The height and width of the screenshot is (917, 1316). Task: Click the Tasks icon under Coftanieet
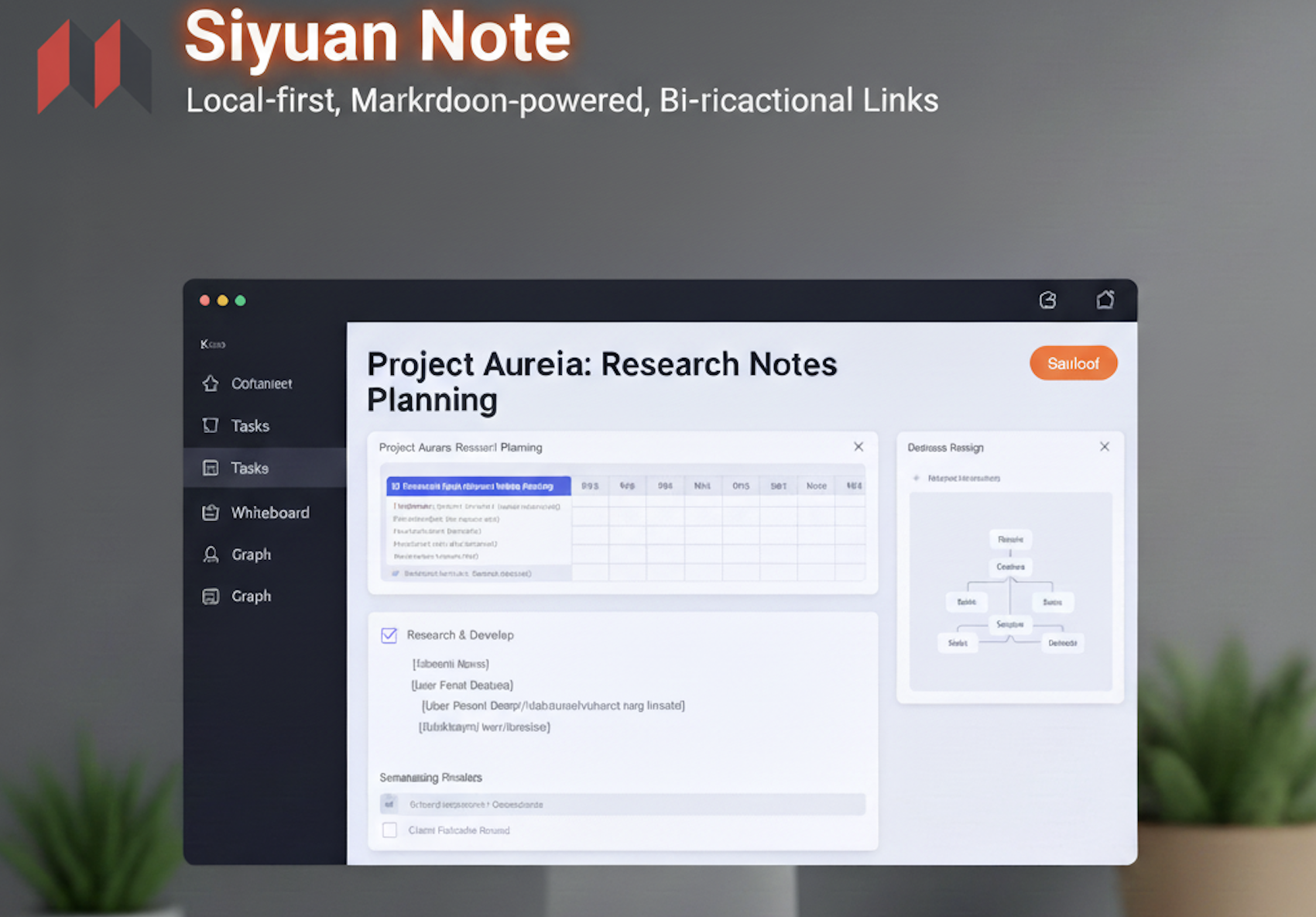(x=211, y=425)
